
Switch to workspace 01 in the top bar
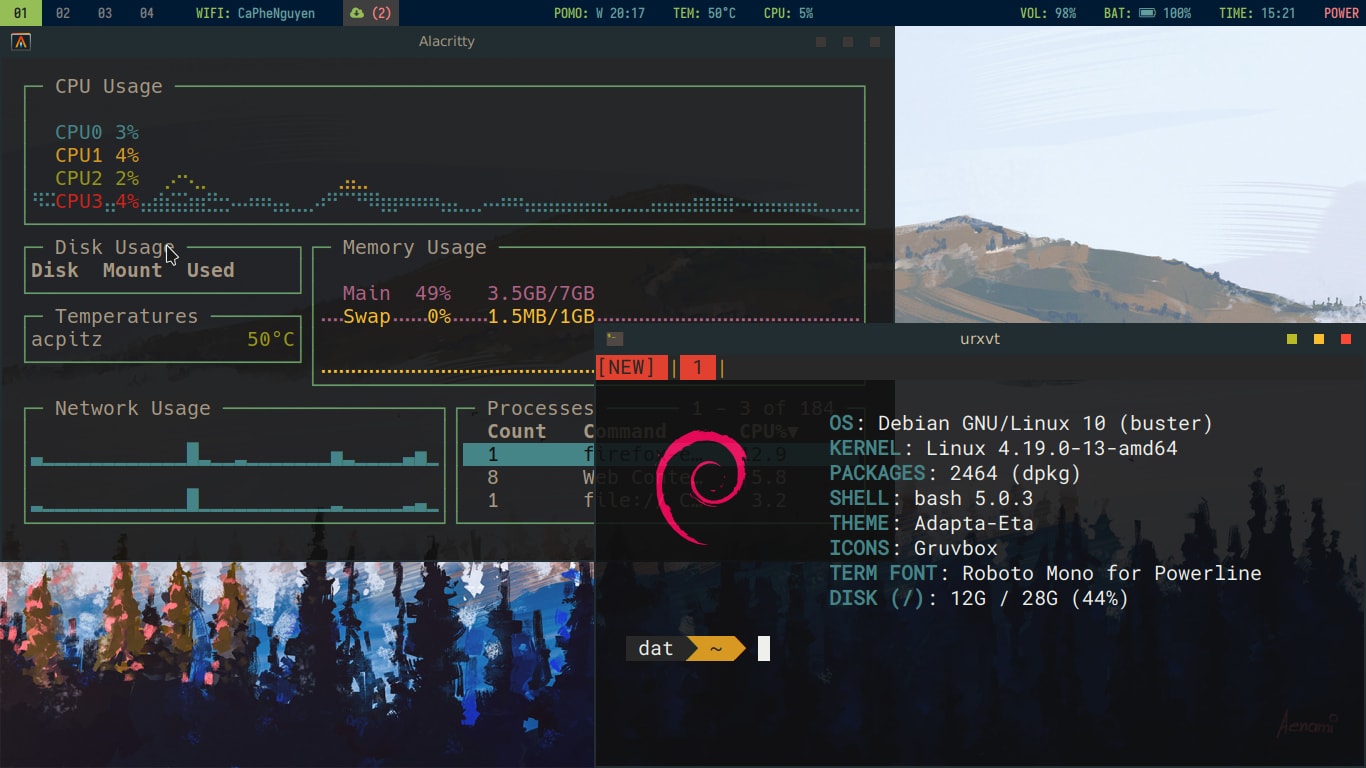[x=21, y=13]
